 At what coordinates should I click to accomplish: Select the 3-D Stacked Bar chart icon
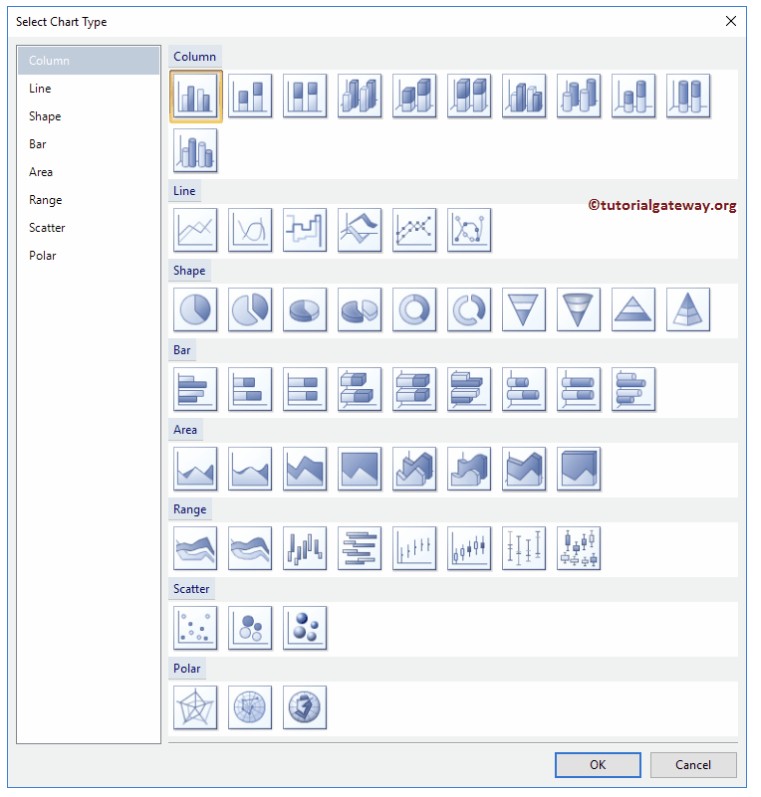tap(360, 390)
